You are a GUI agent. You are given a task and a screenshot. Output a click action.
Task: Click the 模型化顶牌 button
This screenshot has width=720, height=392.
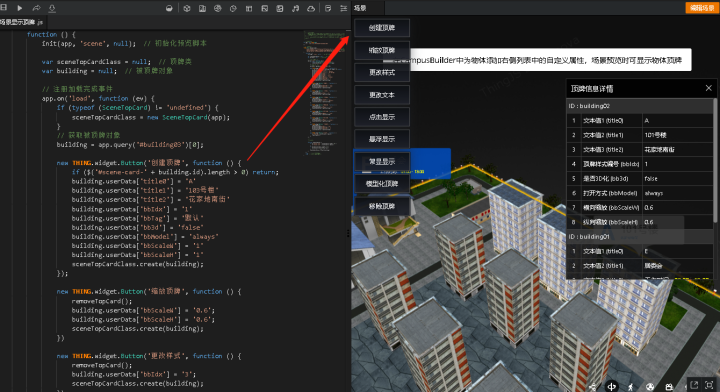click(x=382, y=184)
